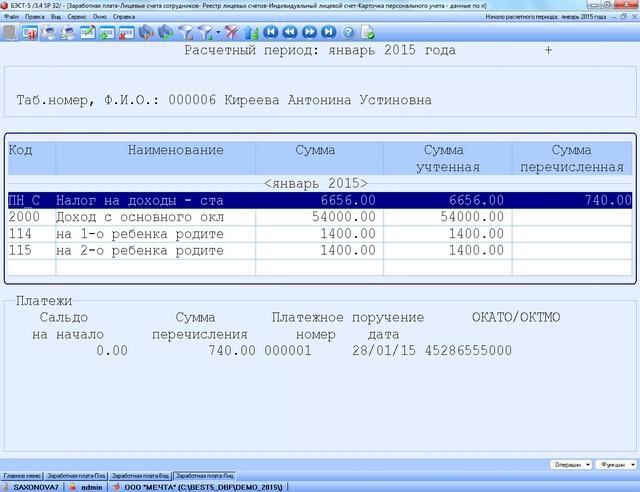Open the small dropdown arrow beside the filter funnel

click(x=218, y=32)
